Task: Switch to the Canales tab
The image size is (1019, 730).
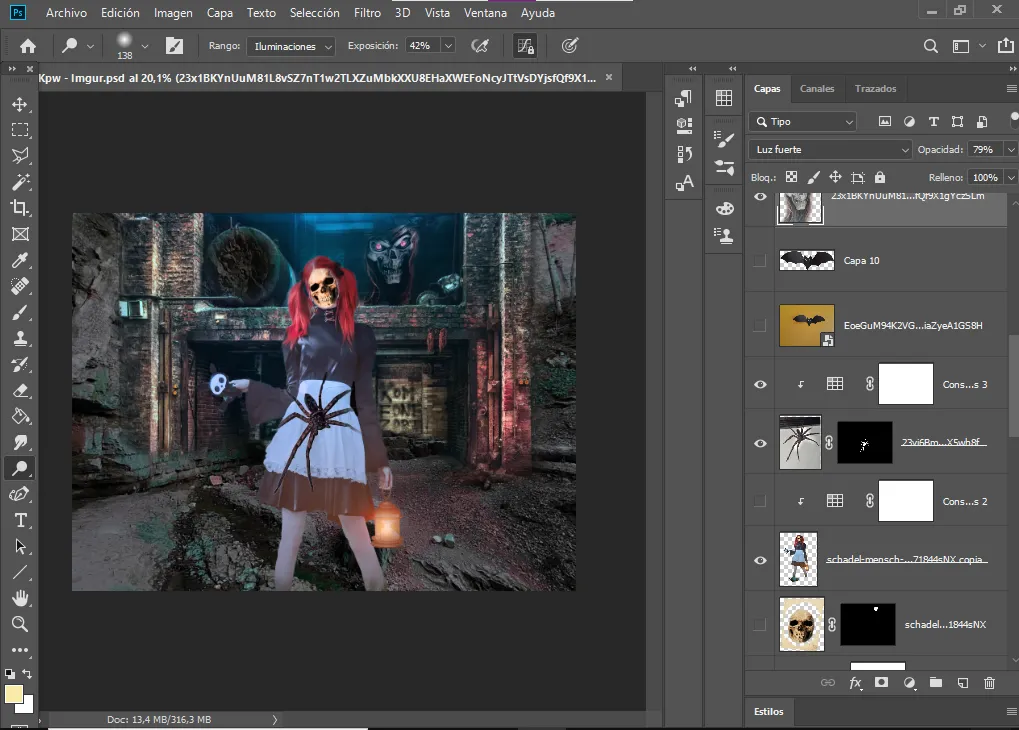Action: point(817,88)
